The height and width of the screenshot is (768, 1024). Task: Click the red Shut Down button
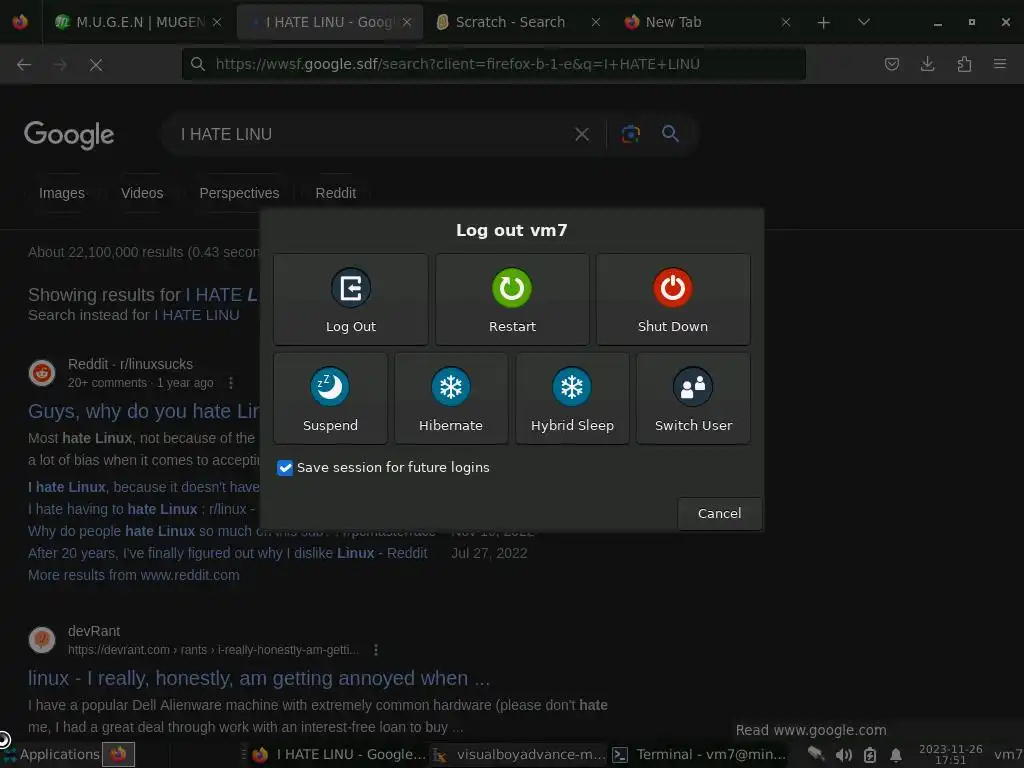pos(673,300)
